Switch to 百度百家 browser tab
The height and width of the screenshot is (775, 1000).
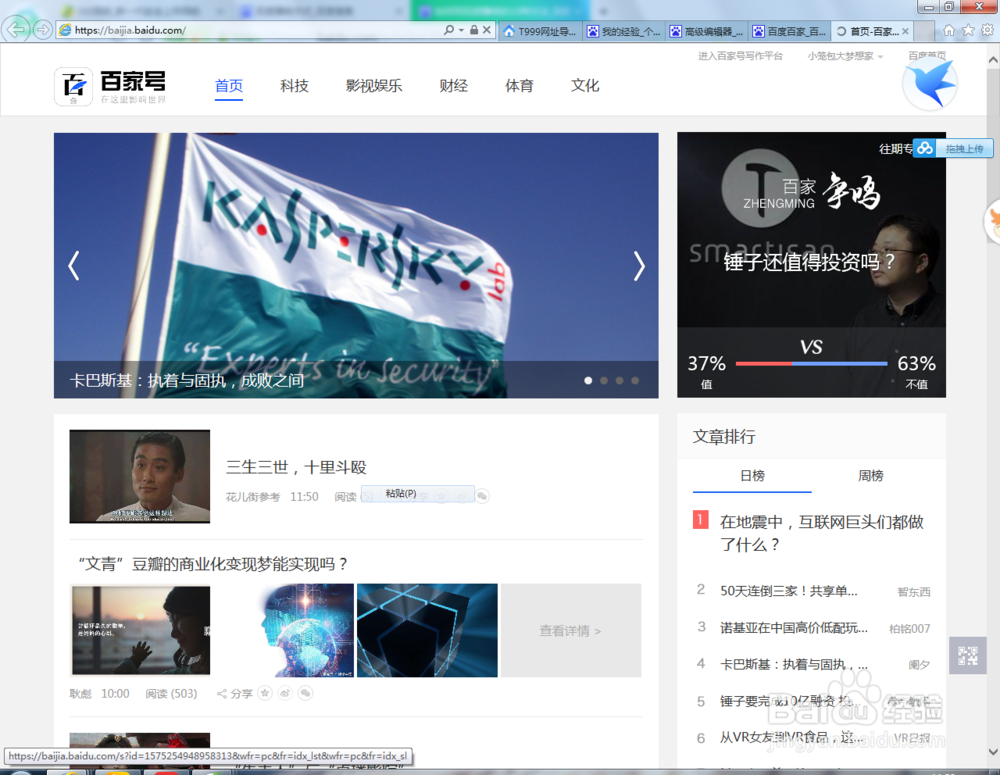point(790,31)
